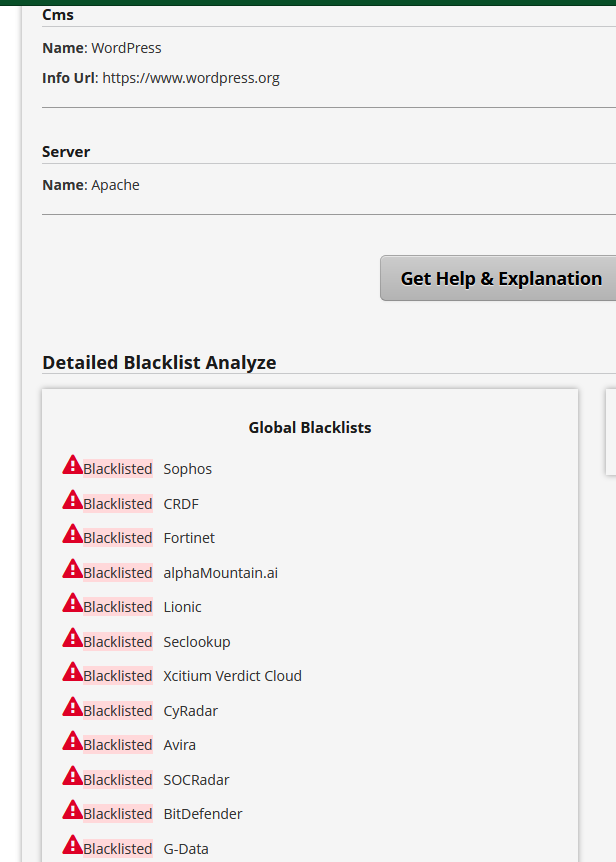This screenshot has width=616, height=862.
Task: Click the Blacklisted label for Sophos
Action: (x=118, y=469)
